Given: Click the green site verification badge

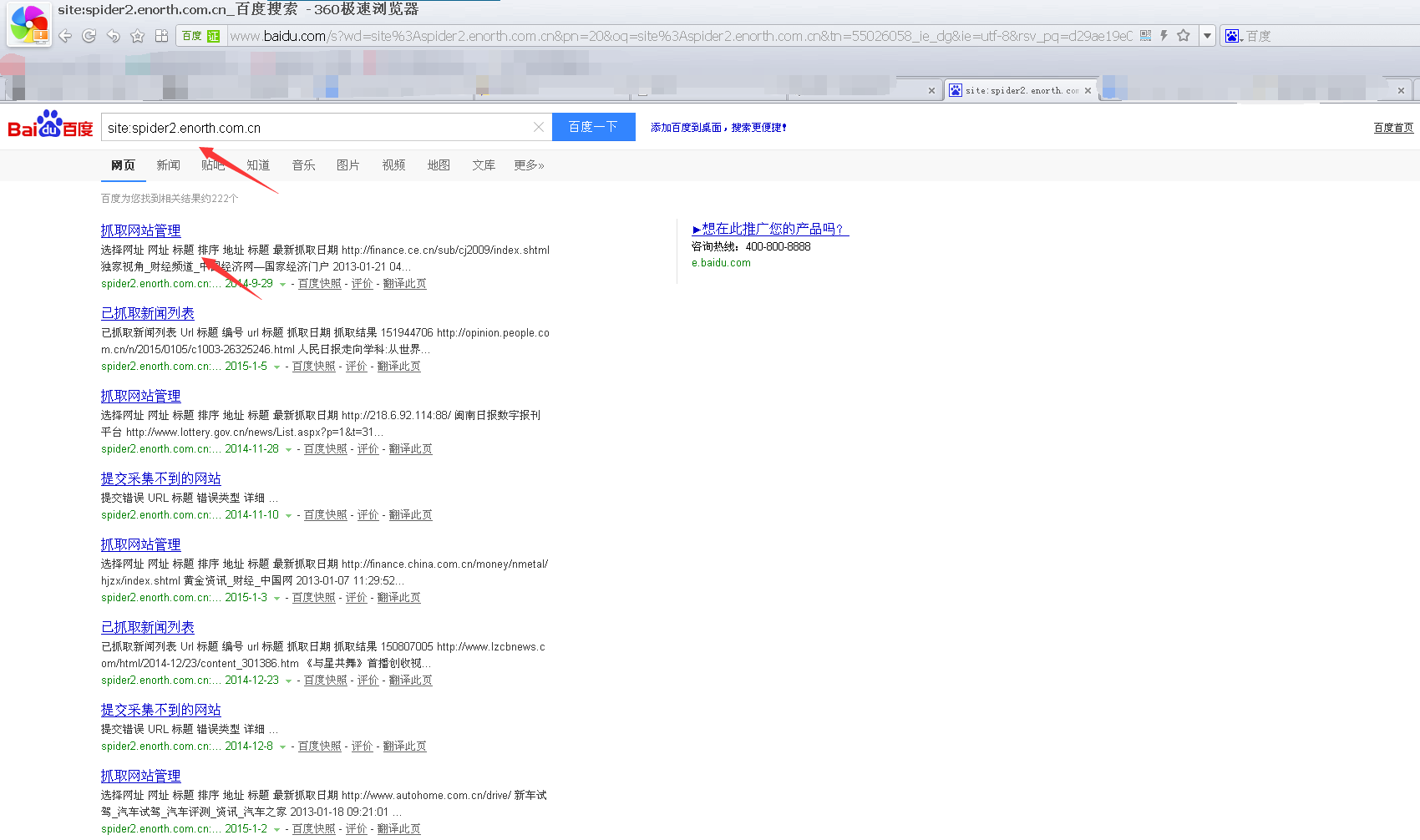Looking at the screenshot, I should pyautogui.click(x=214, y=36).
